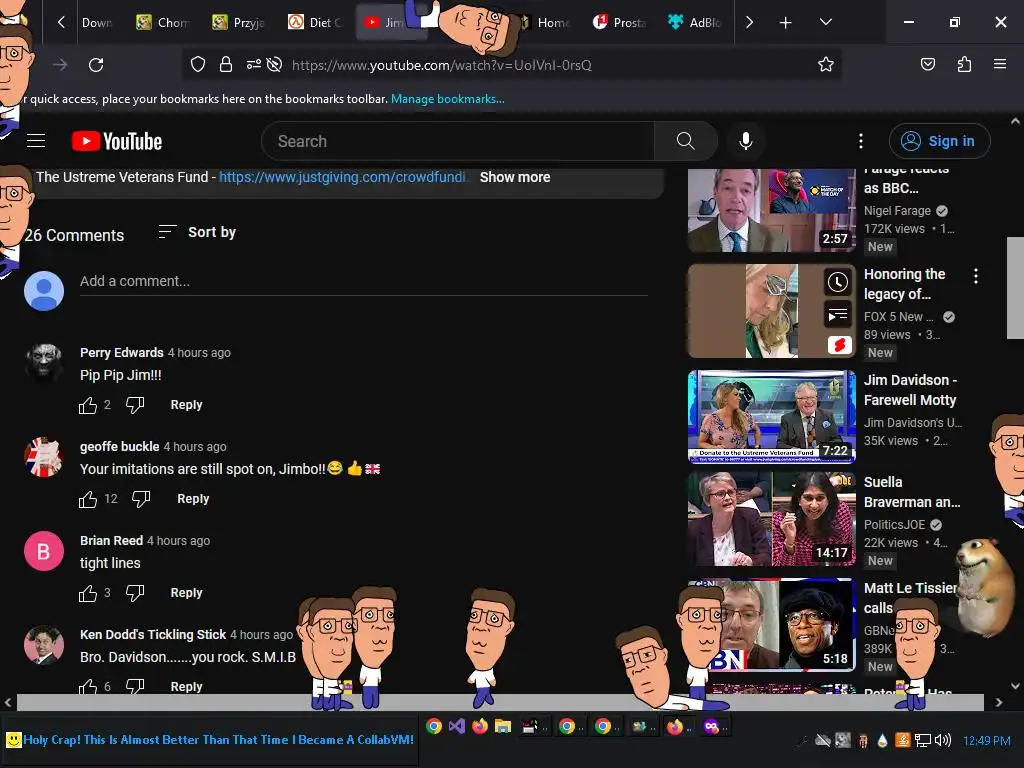Open Ken Dodd's Tickling Stick avatar
Screen dimensions: 1024x768
pyautogui.click(x=44, y=645)
